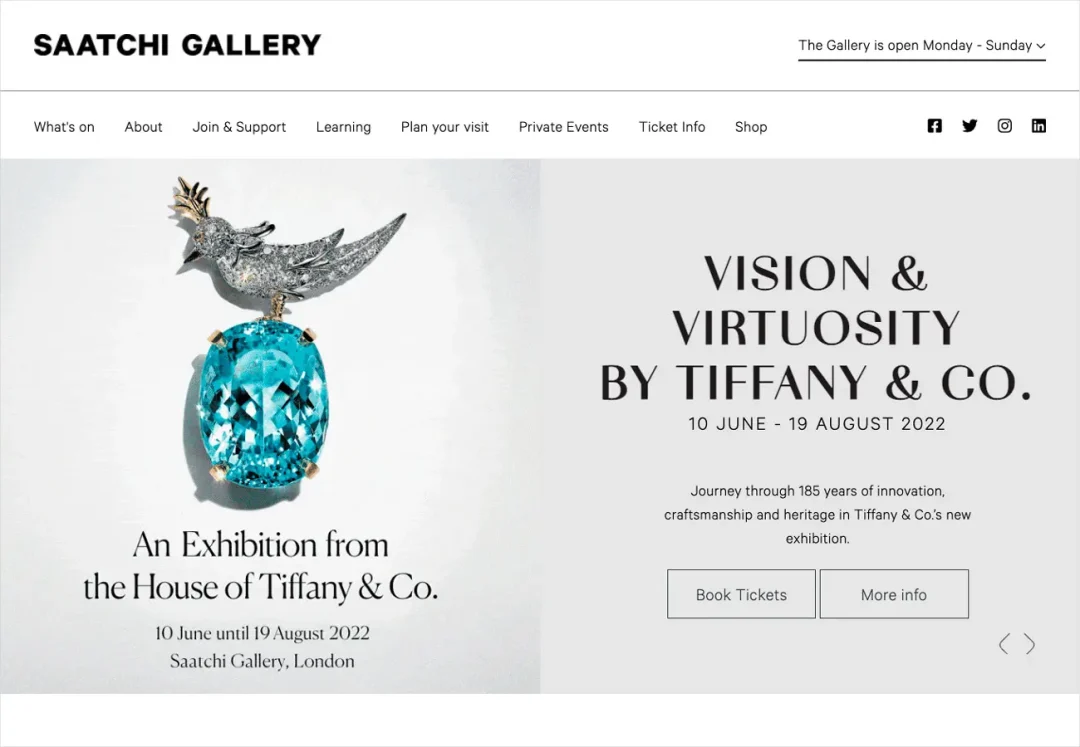1080x747 pixels.
Task: Click the chevron beside Monday - Sunday
Action: click(x=1041, y=46)
